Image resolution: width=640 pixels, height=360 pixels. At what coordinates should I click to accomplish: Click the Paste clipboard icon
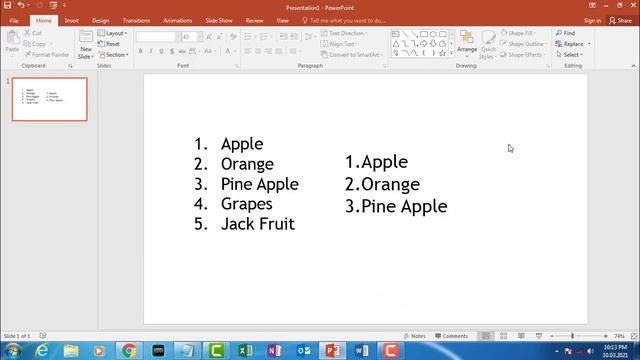point(12,38)
